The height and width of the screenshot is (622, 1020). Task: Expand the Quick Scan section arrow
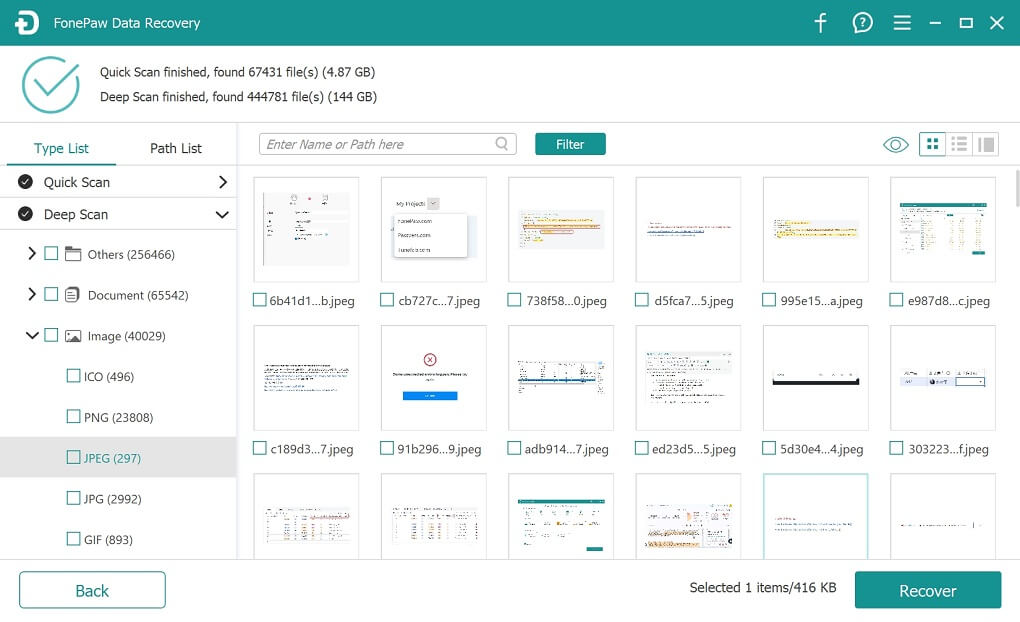click(x=222, y=182)
